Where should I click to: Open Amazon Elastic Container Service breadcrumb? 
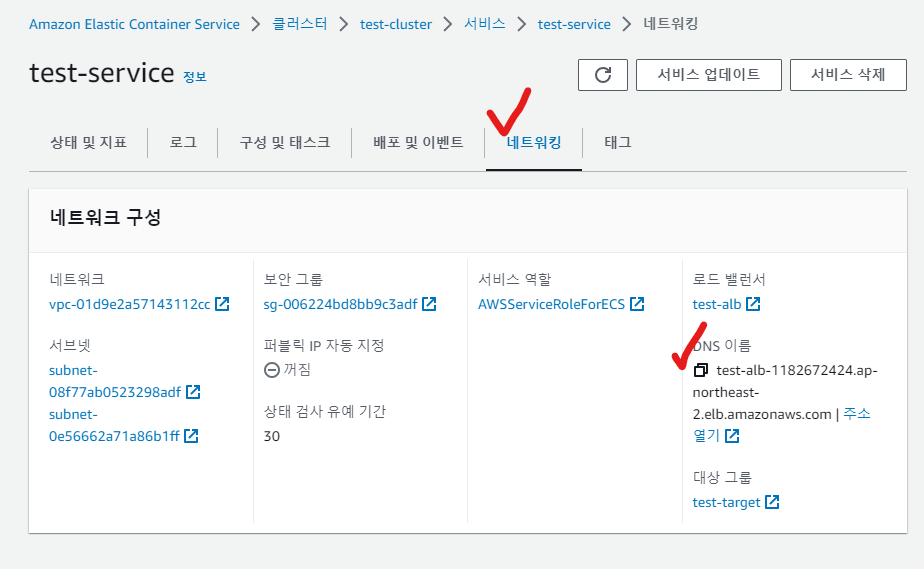pyautogui.click(x=134, y=24)
